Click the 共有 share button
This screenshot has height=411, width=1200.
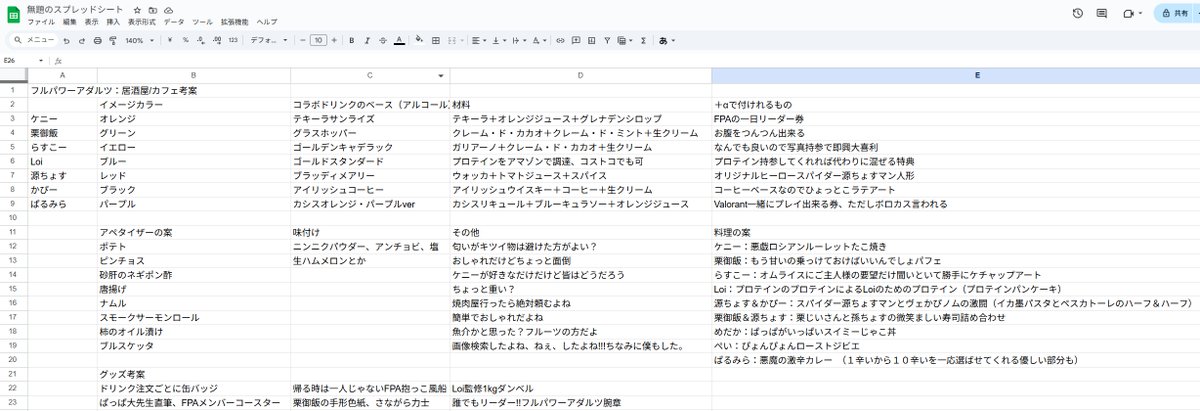[x=1176, y=13]
